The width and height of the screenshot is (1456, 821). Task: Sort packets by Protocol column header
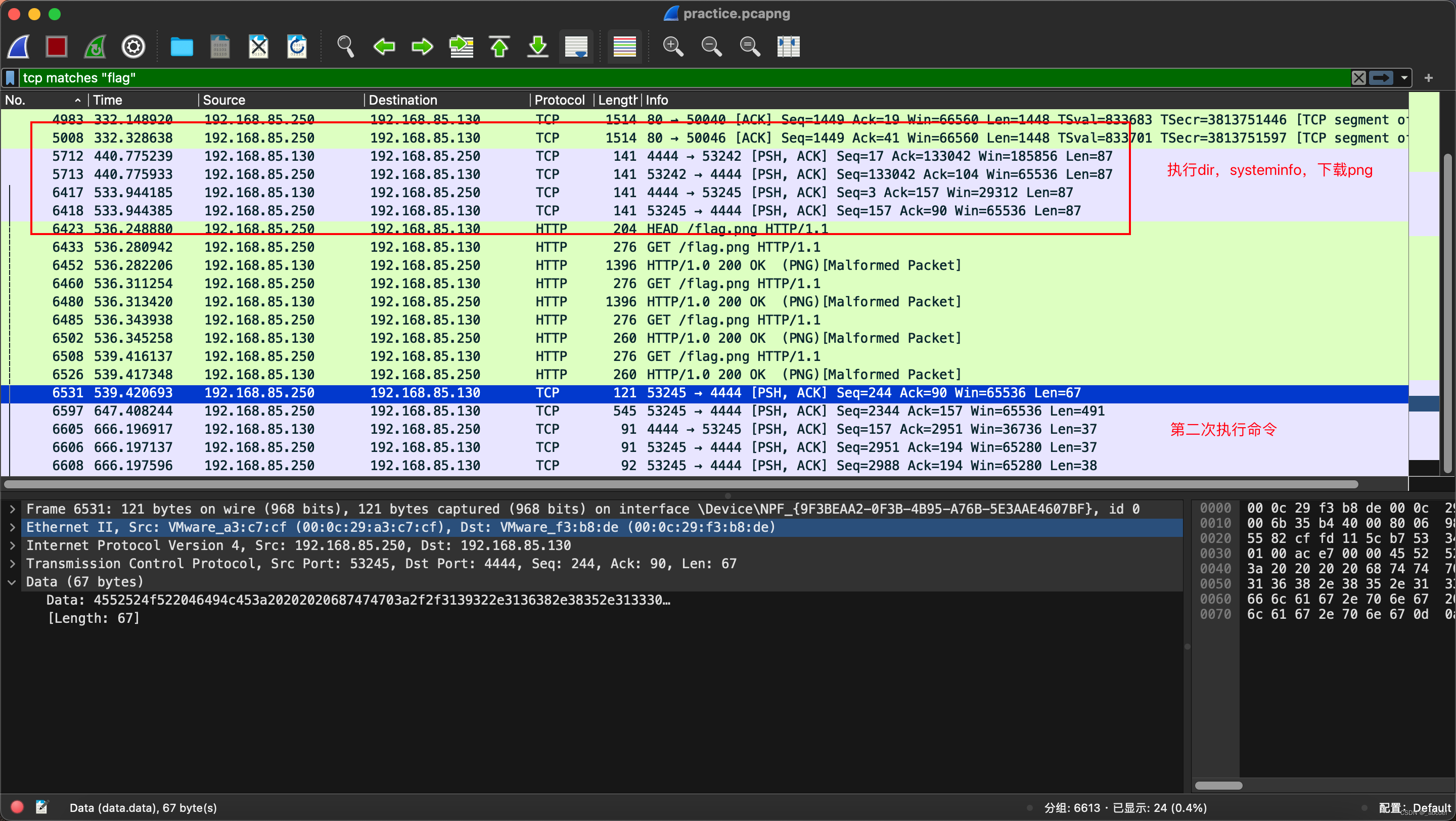pyautogui.click(x=559, y=100)
